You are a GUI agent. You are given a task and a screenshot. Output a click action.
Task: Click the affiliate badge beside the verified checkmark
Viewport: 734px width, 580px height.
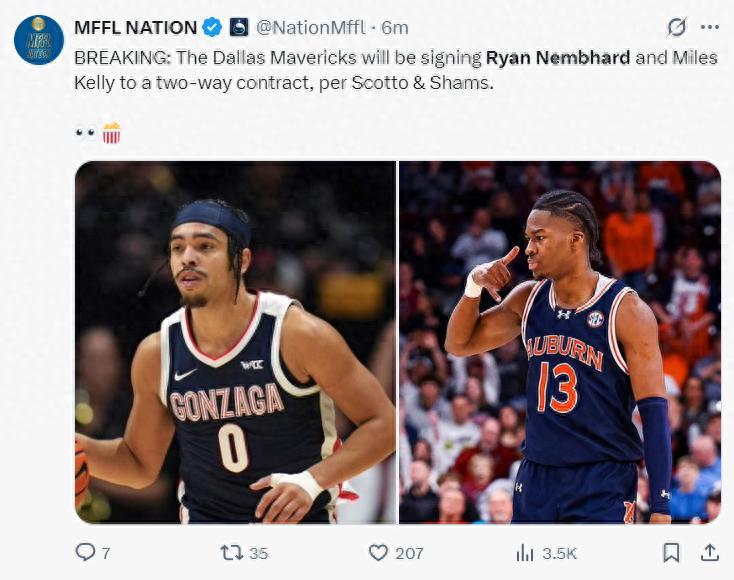click(x=239, y=27)
